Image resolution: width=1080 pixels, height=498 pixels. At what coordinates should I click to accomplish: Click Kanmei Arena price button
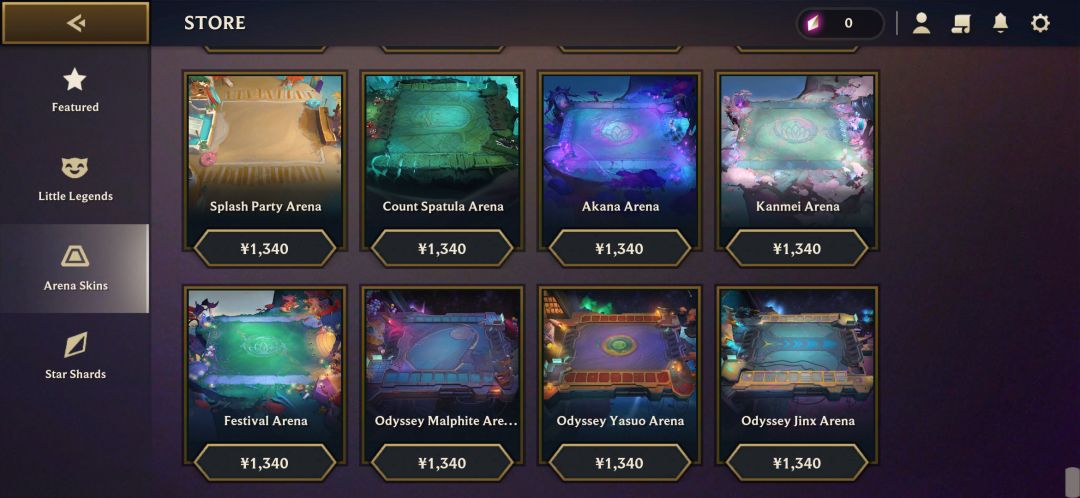(x=797, y=249)
